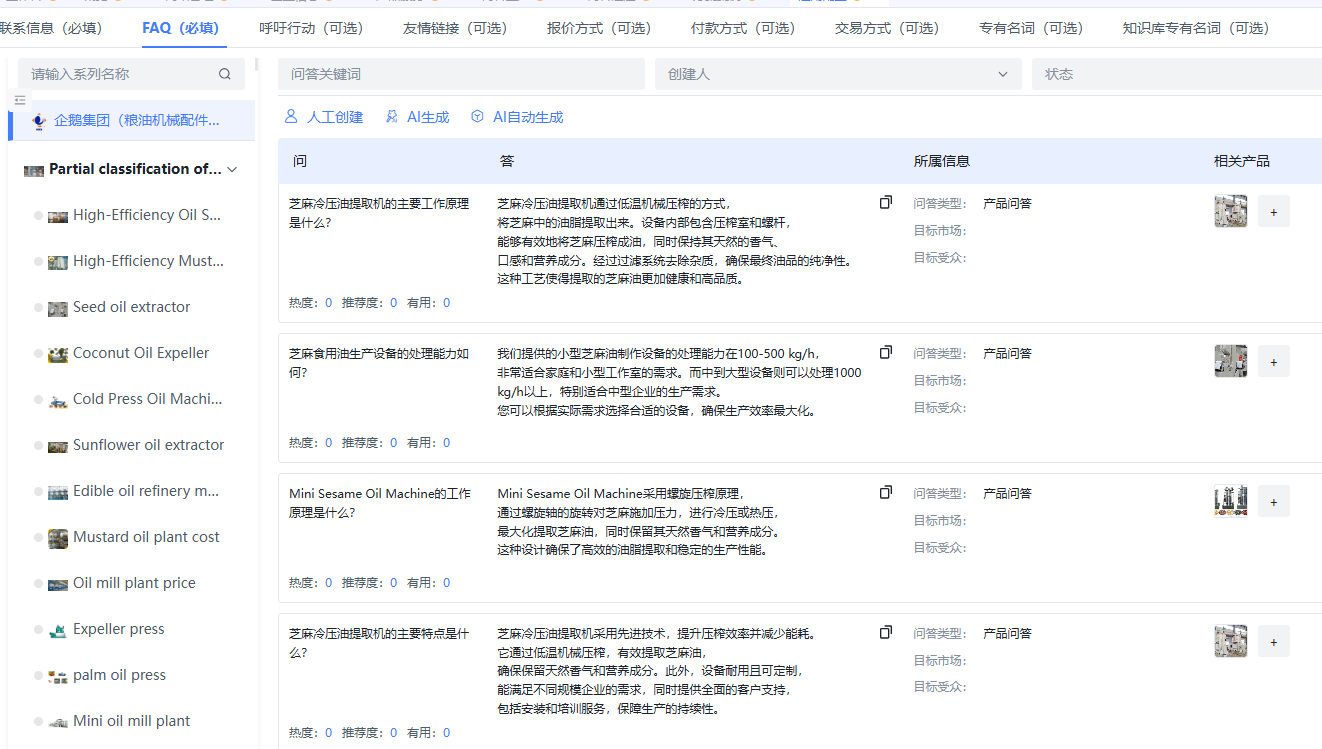Screen dimensions: 1322x749
Task: Select palm oil press in series list
Action: pos(119,675)
